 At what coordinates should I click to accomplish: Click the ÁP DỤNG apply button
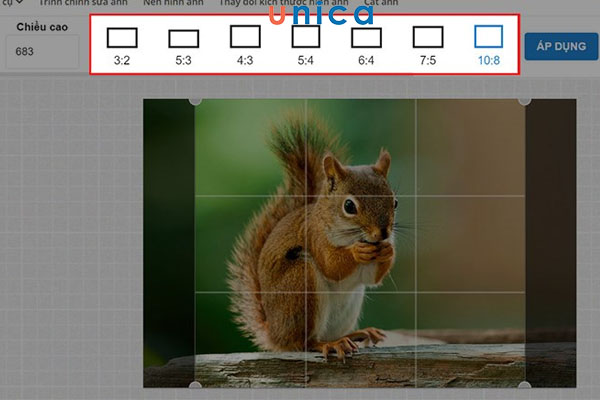(x=561, y=46)
